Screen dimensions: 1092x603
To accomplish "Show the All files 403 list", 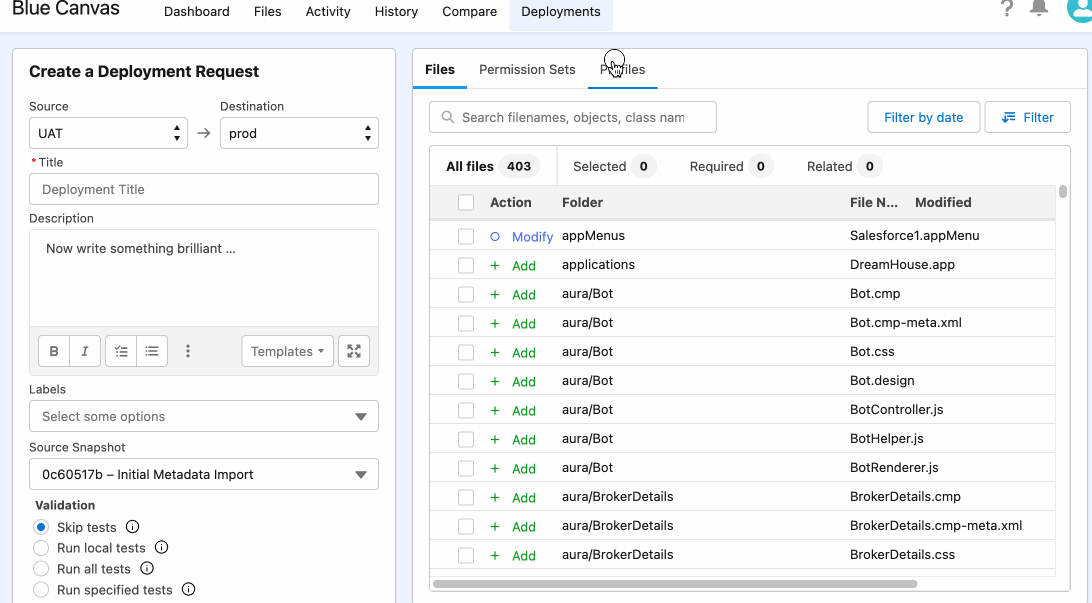I will pyautogui.click(x=492, y=166).
